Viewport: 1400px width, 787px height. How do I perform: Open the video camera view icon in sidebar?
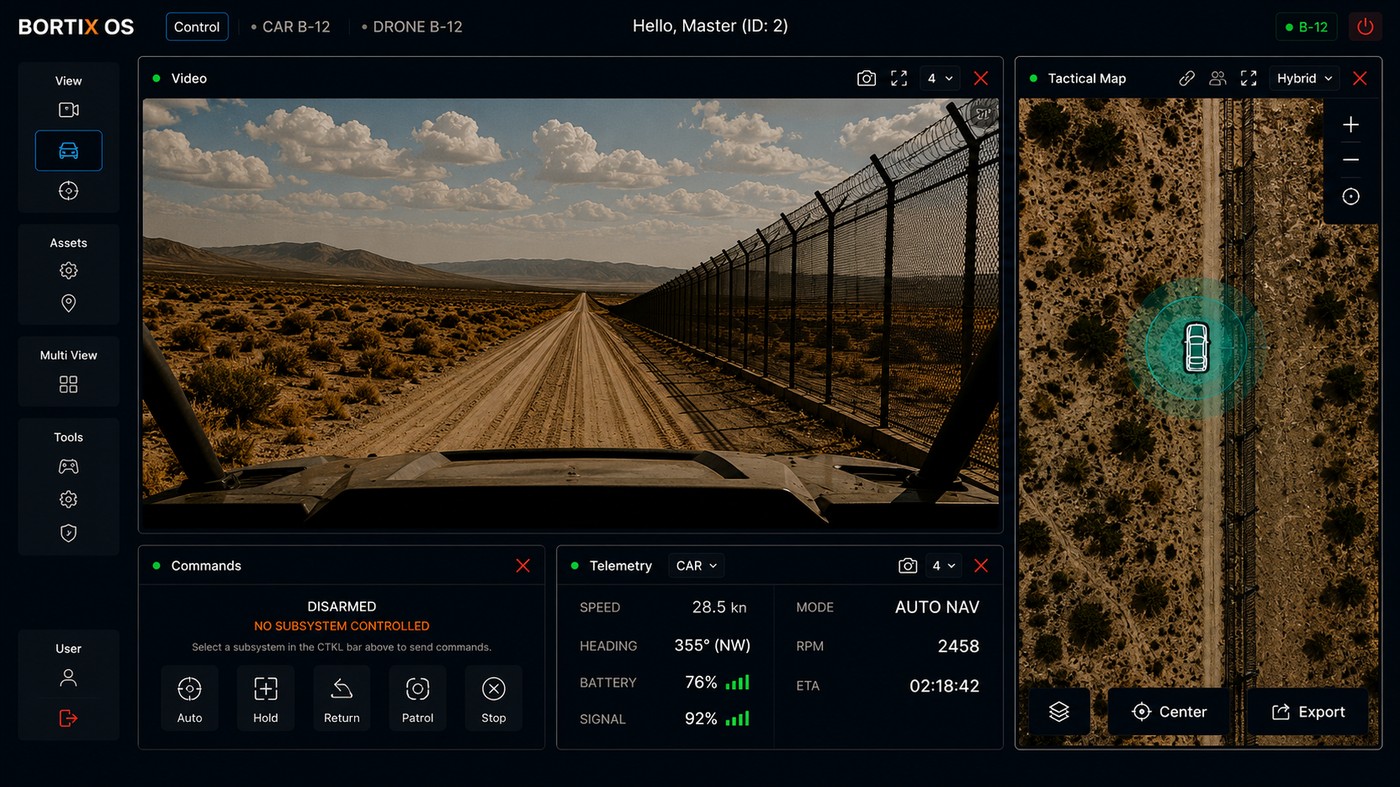point(68,110)
